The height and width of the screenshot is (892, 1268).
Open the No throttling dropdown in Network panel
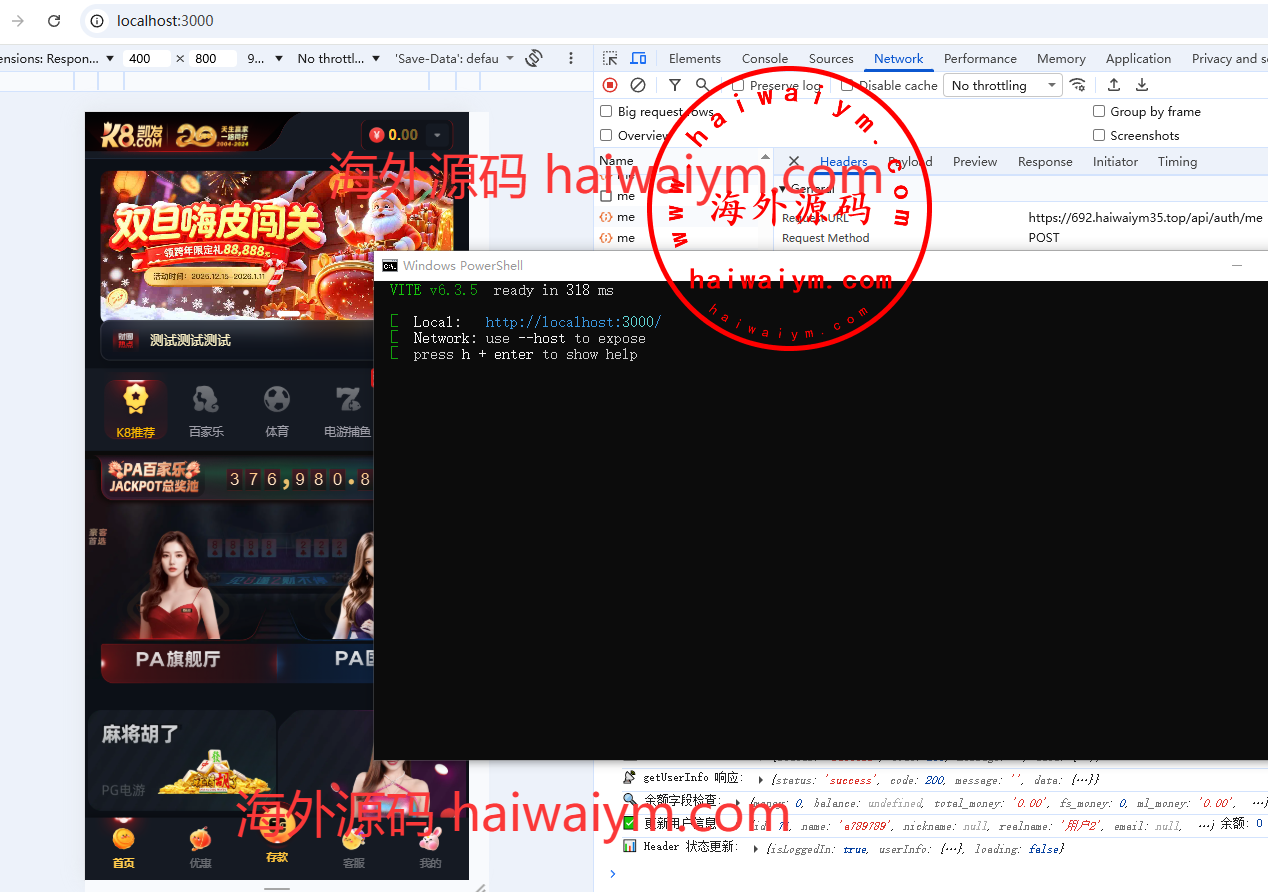(1003, 86)
